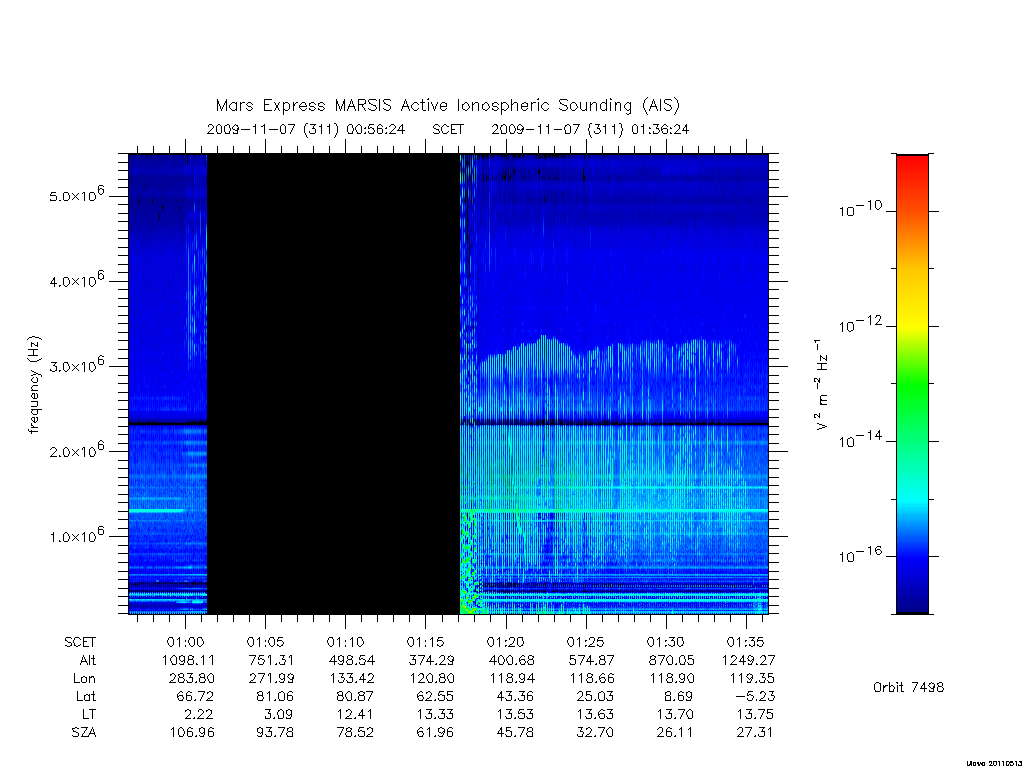Viewport: 1024px width, 768px height.
Task: Click the yellow band in the colorbar
Action: [912, 307]
